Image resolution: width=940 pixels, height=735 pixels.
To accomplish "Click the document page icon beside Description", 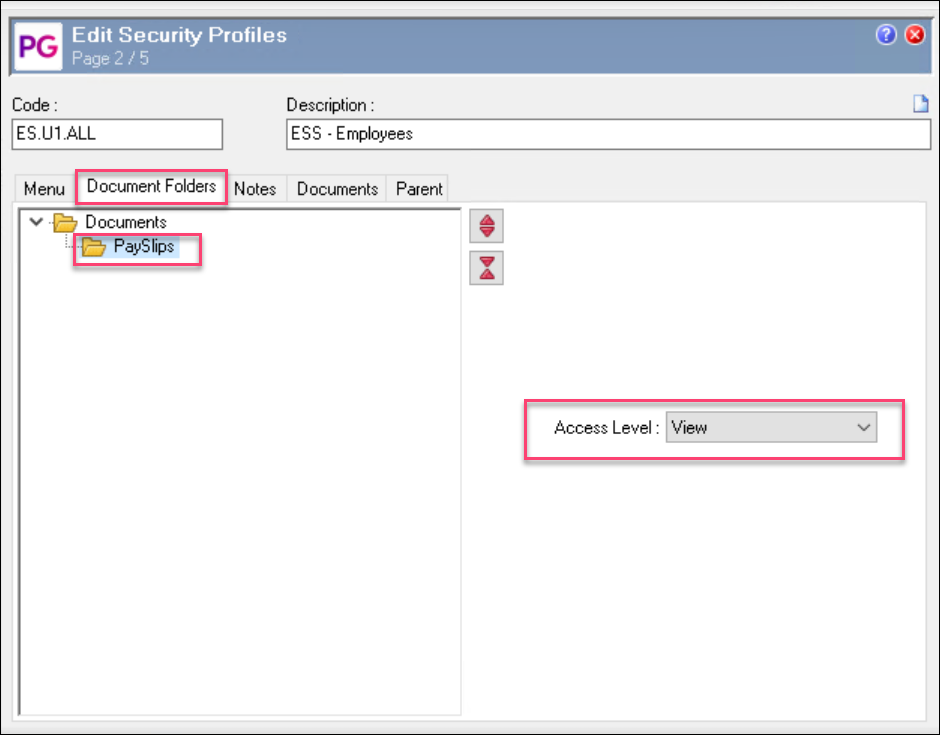I will [921, 104].
